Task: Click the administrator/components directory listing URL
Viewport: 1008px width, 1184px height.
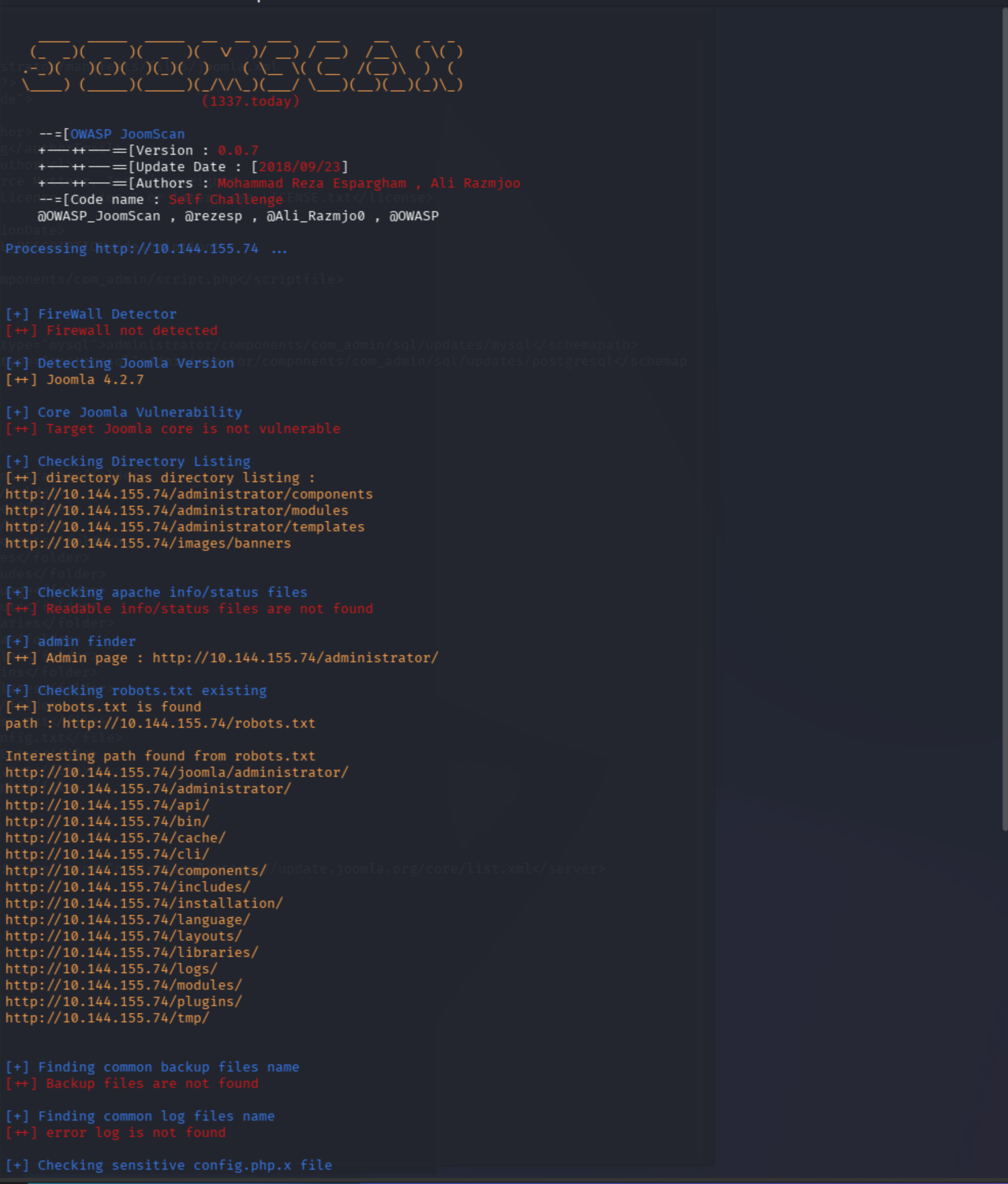Action: 189,494
